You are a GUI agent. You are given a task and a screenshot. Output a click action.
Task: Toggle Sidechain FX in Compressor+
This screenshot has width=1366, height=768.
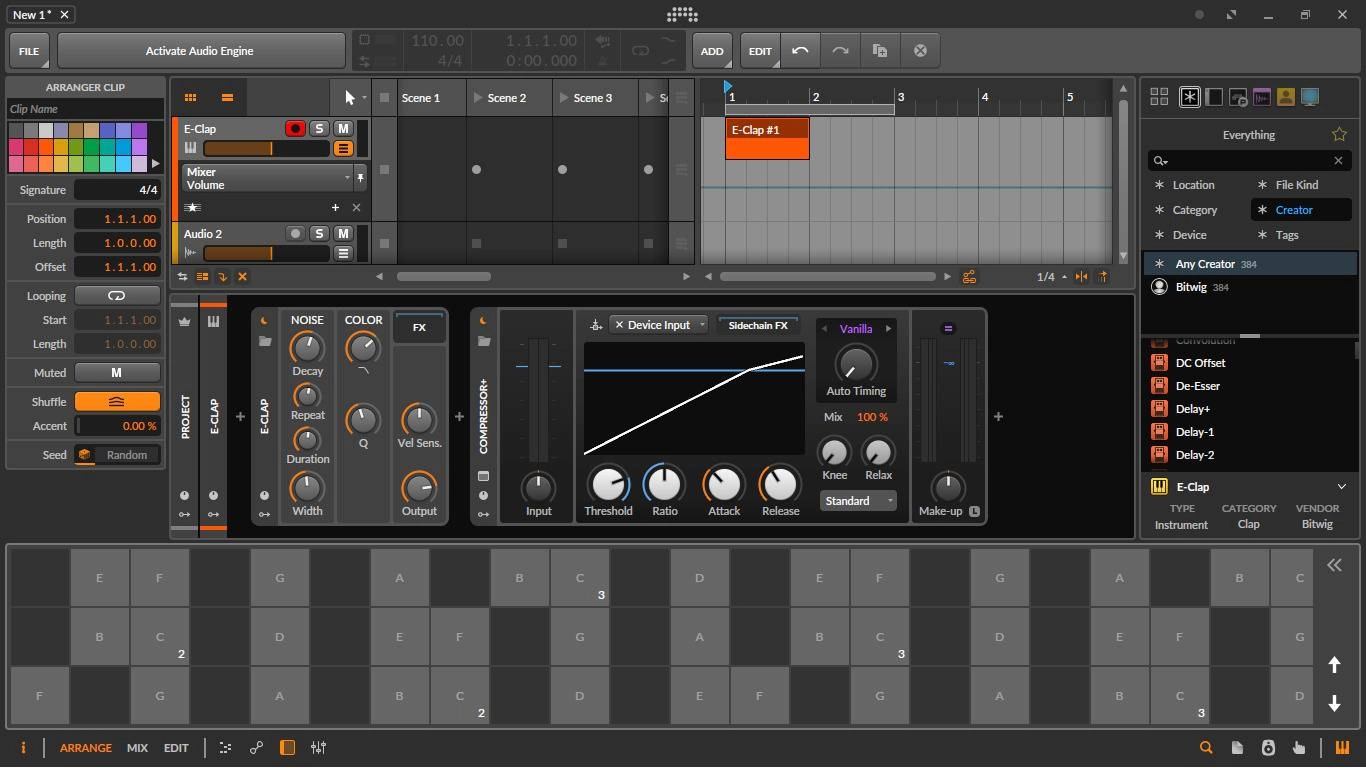coord(757,325)
